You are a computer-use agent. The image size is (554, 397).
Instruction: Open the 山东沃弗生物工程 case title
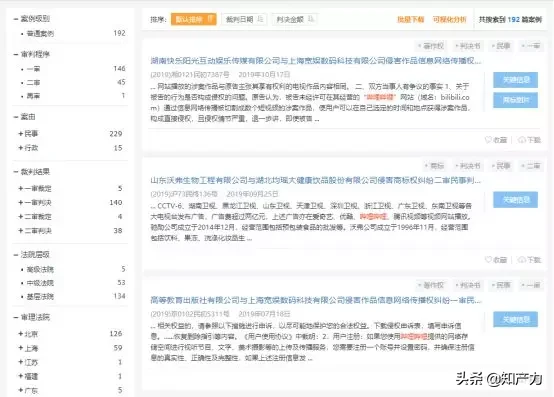pos(316,180)
